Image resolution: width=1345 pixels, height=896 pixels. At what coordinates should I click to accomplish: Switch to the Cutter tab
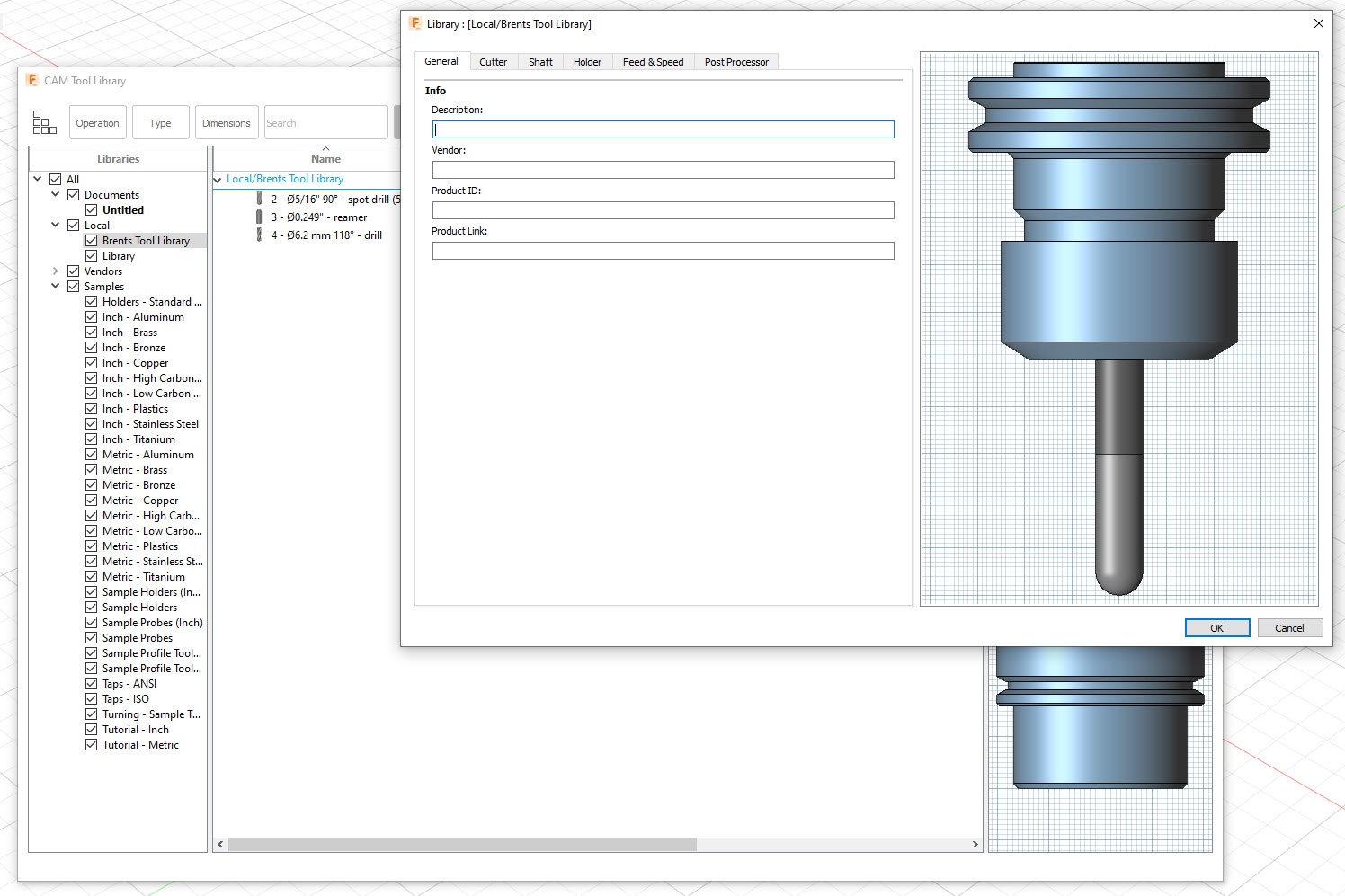click(494, 61)
